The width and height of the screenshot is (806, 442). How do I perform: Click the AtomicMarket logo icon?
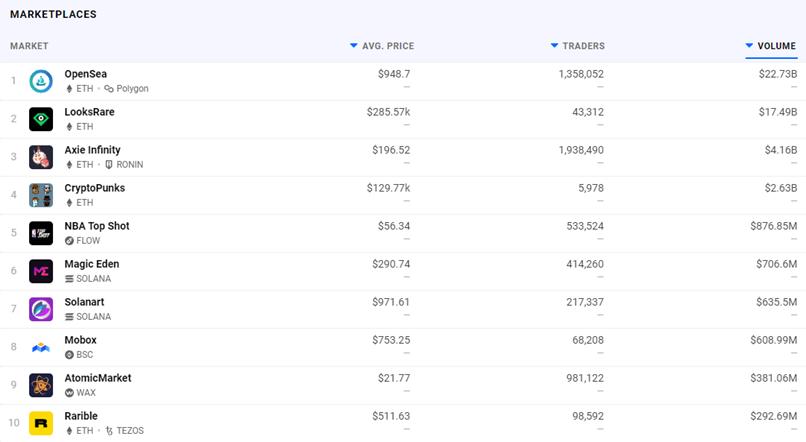pyautogui.click(x=41, y=385)
